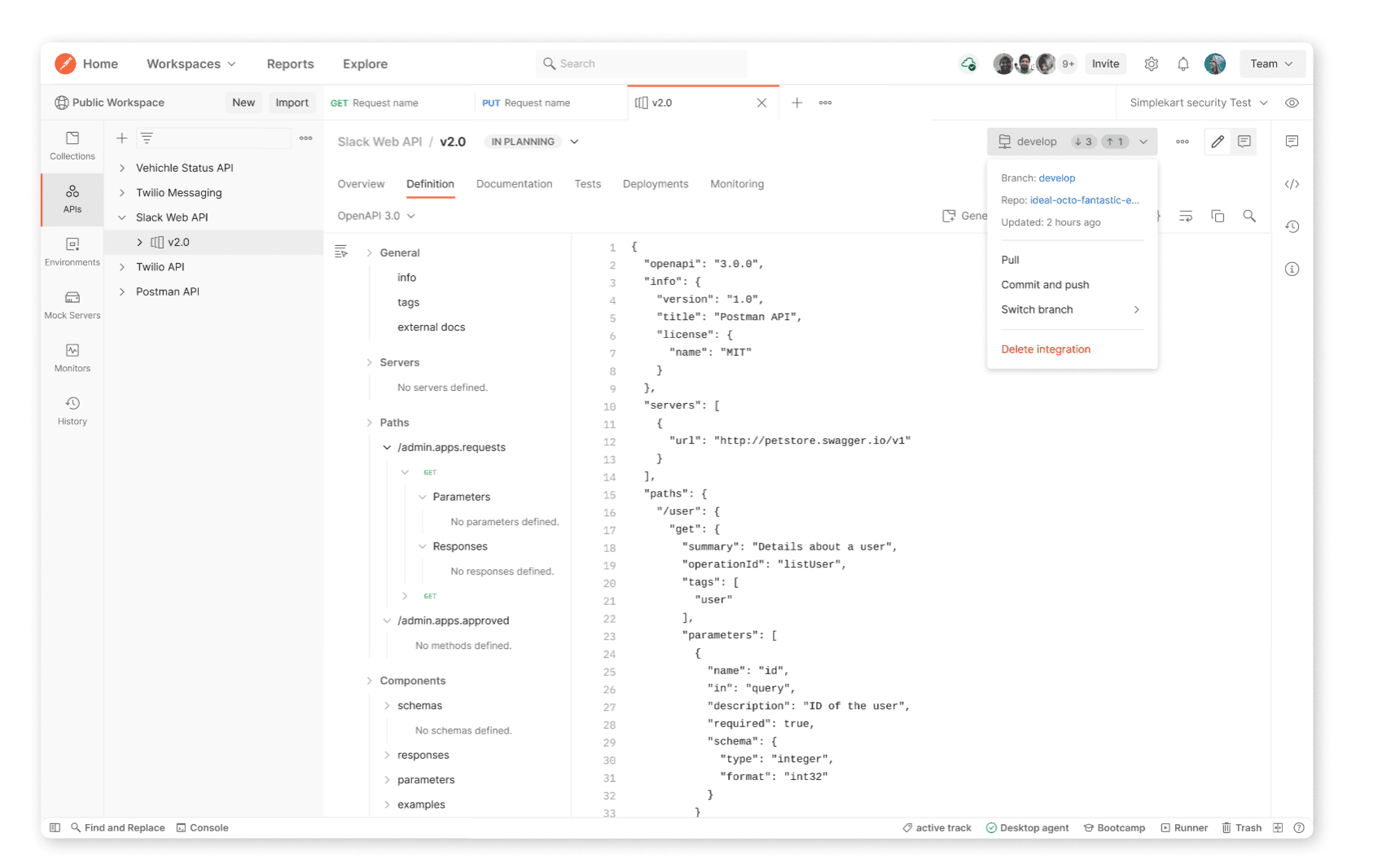
Task: Click the New button
Action: tap(243, 103)
